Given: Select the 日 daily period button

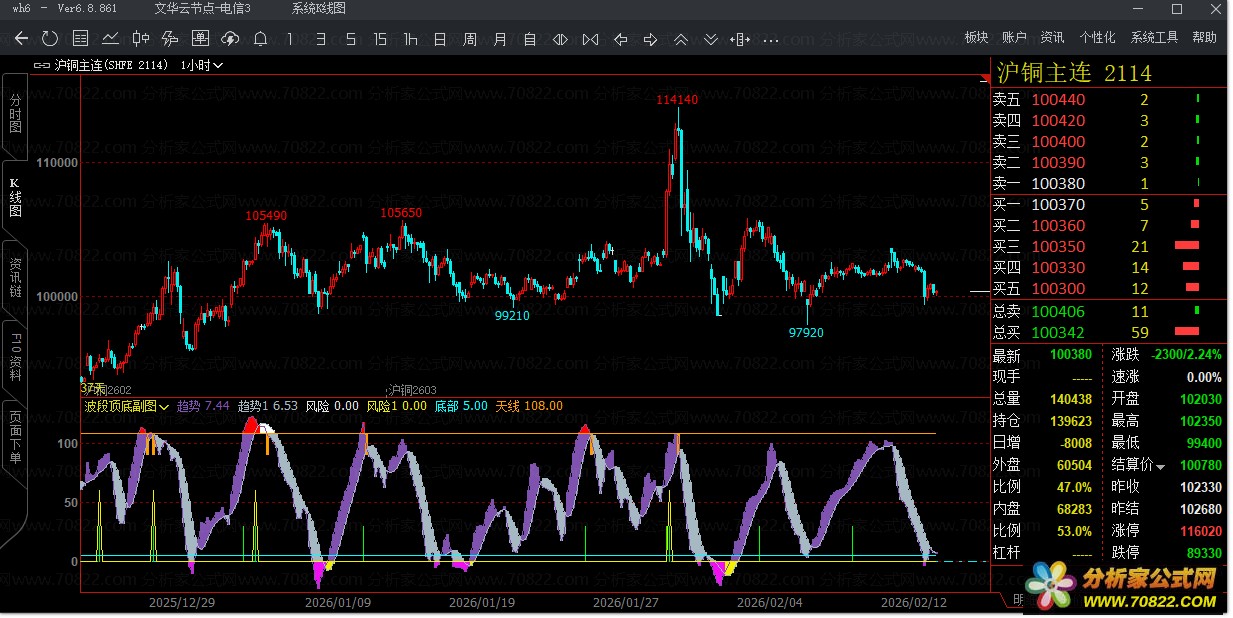Looking at the screenshot, I should pos(440,39).
